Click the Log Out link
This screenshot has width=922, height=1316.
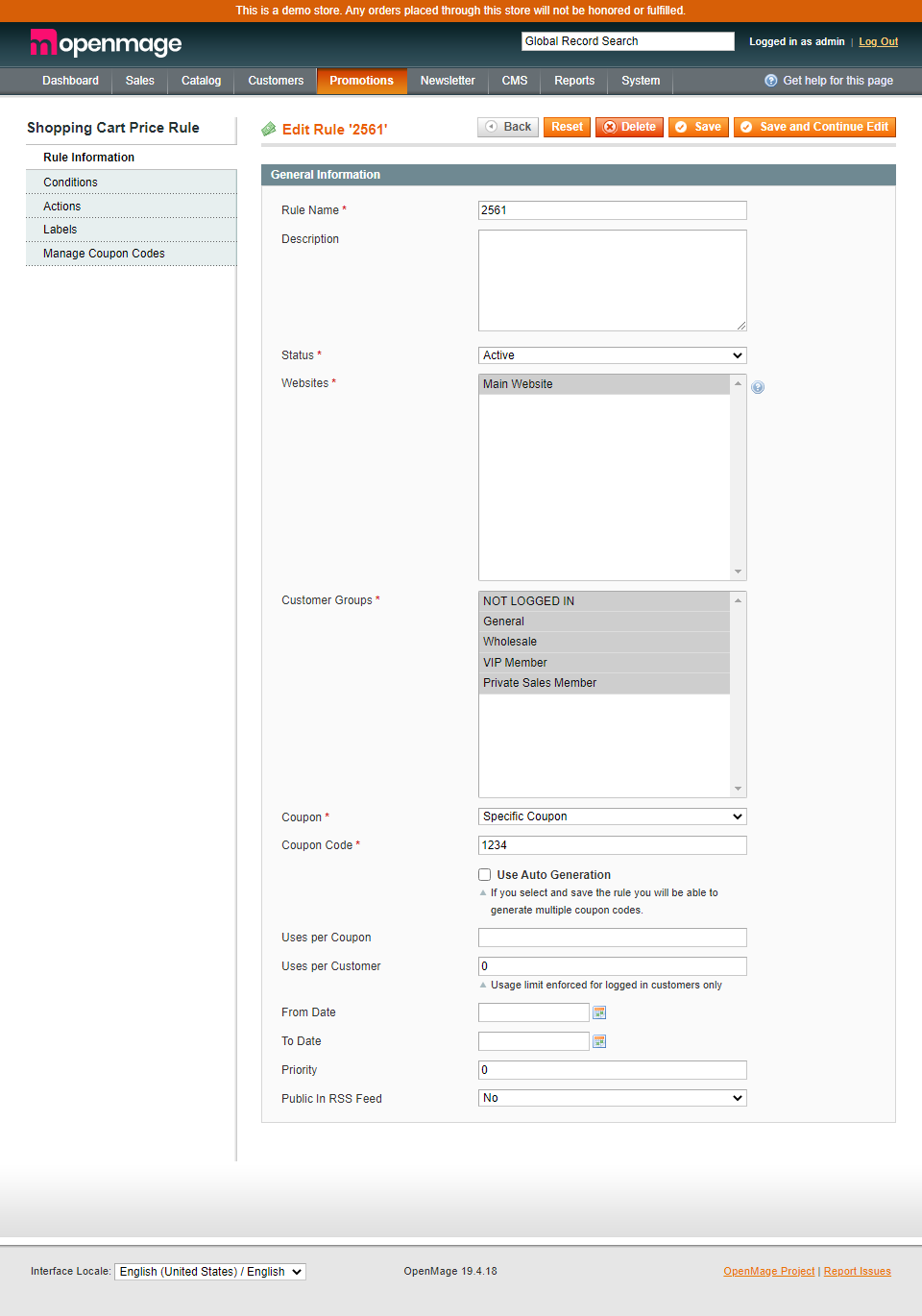coord(878,41)
